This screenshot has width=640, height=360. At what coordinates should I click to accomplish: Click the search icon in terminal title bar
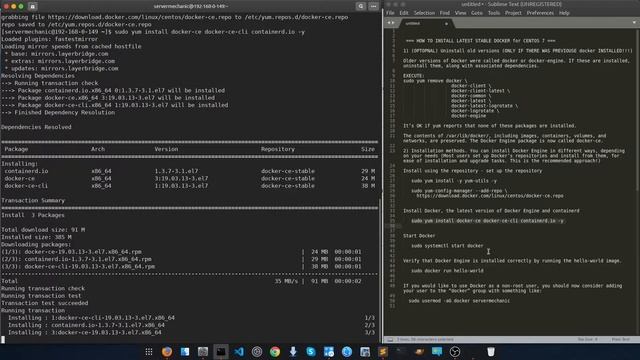coord(361,6)
